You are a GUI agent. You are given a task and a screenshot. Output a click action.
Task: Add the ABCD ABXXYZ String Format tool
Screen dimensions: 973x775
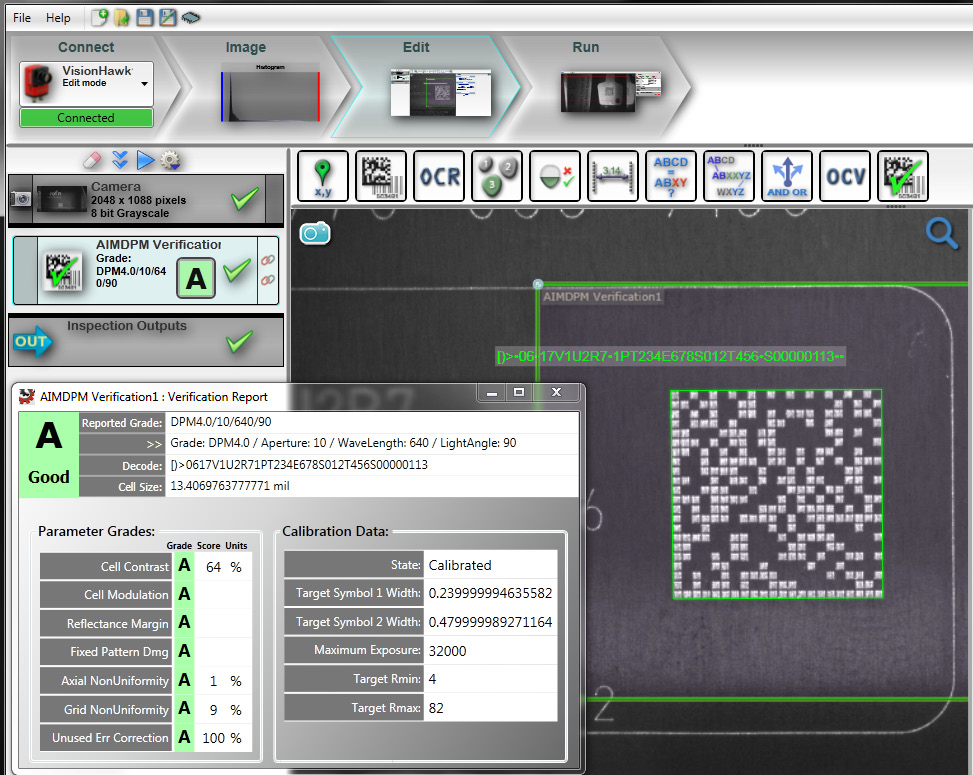point(729,176)
